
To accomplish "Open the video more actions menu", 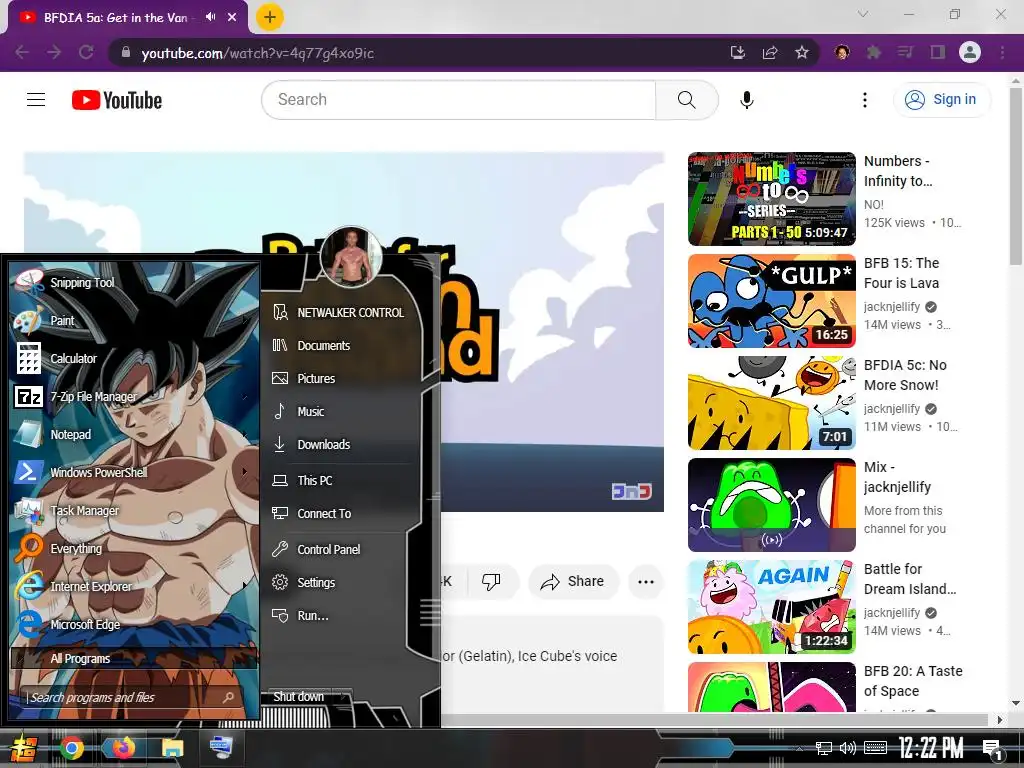I will (x=646, y=581).
